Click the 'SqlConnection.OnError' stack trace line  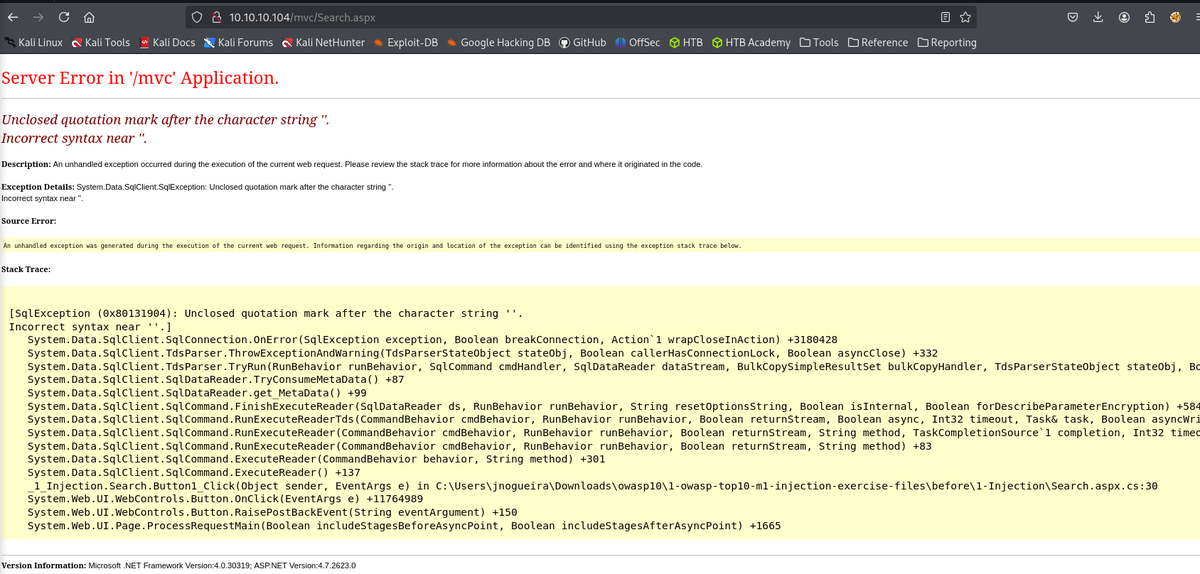pyautogui.click(x=433, y=340)
